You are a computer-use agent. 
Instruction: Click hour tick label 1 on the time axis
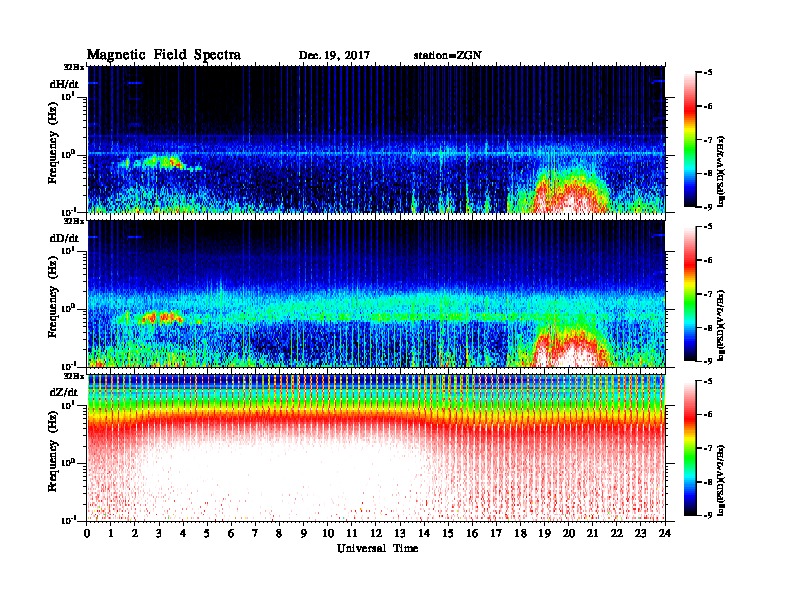(x=111, y=534)
